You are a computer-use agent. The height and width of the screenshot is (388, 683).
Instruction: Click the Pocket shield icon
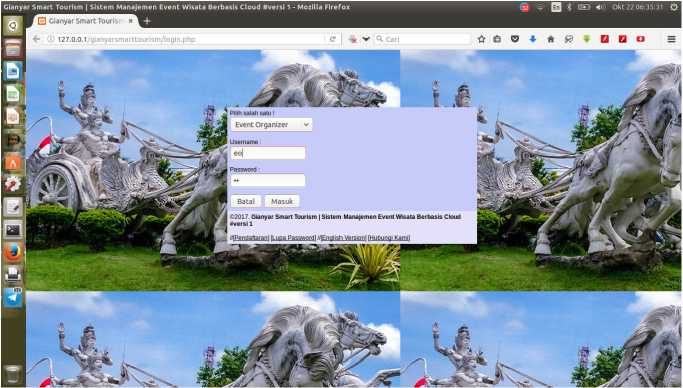(x=515, y=39)
